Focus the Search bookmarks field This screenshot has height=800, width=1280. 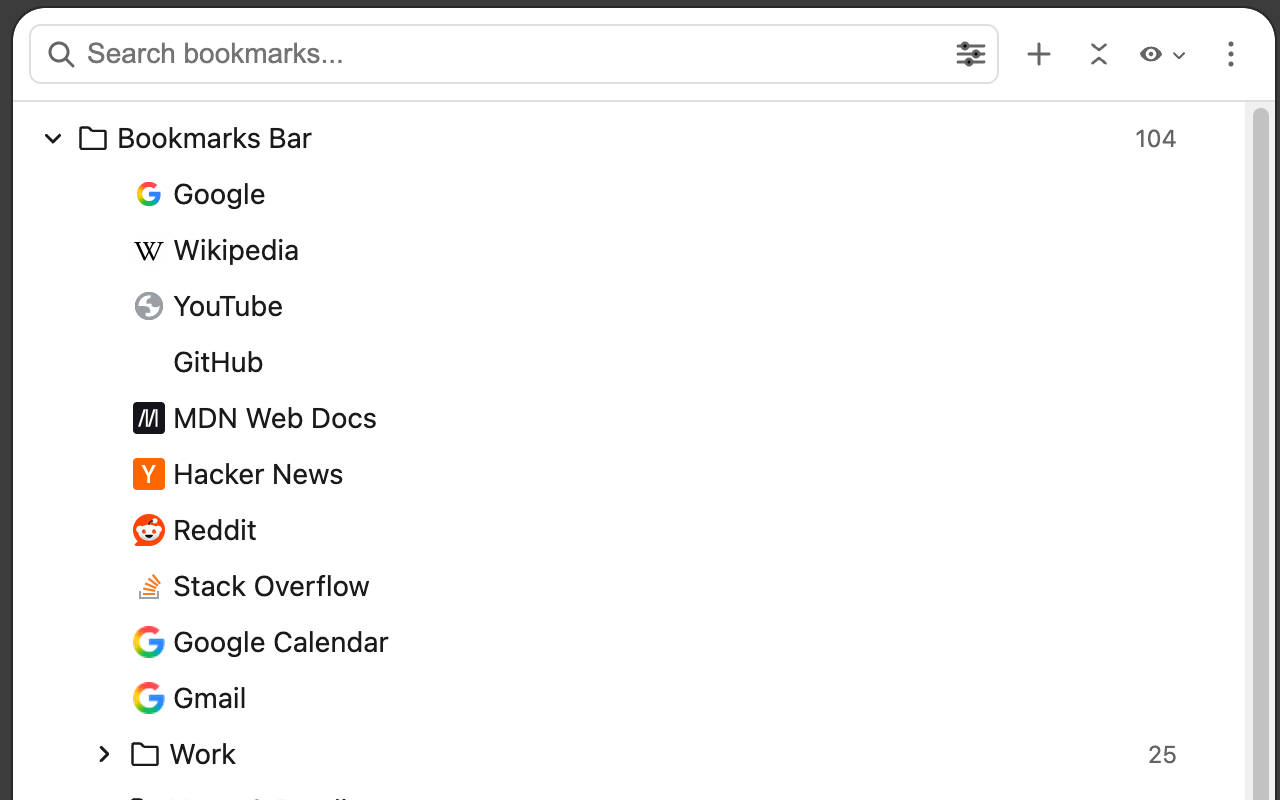click(510, 54)
